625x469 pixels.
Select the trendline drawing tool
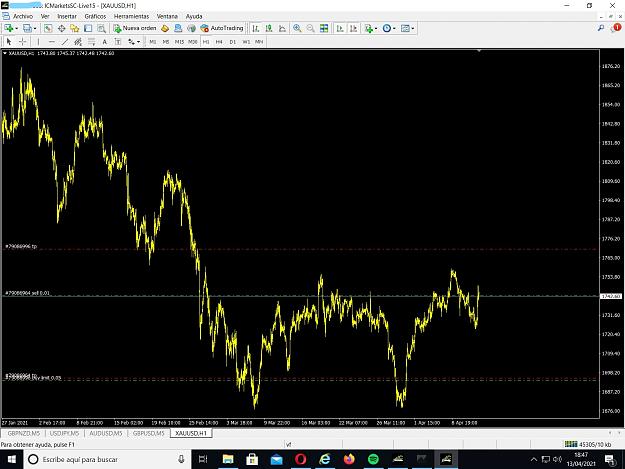point(65,42)
